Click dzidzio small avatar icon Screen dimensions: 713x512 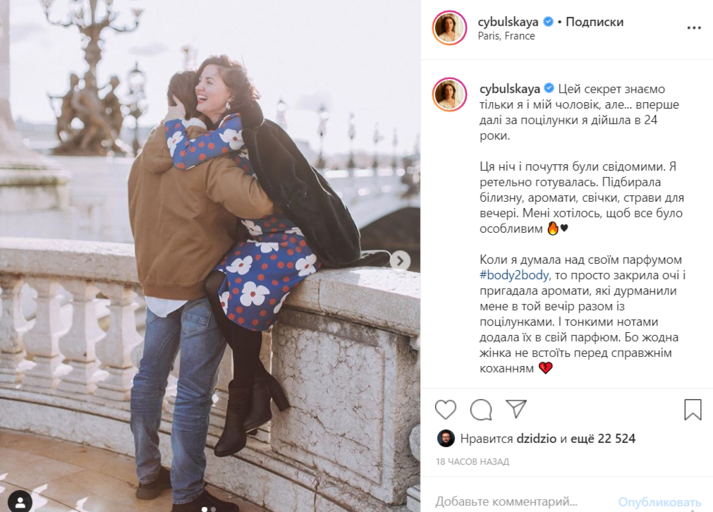point(446,438)
